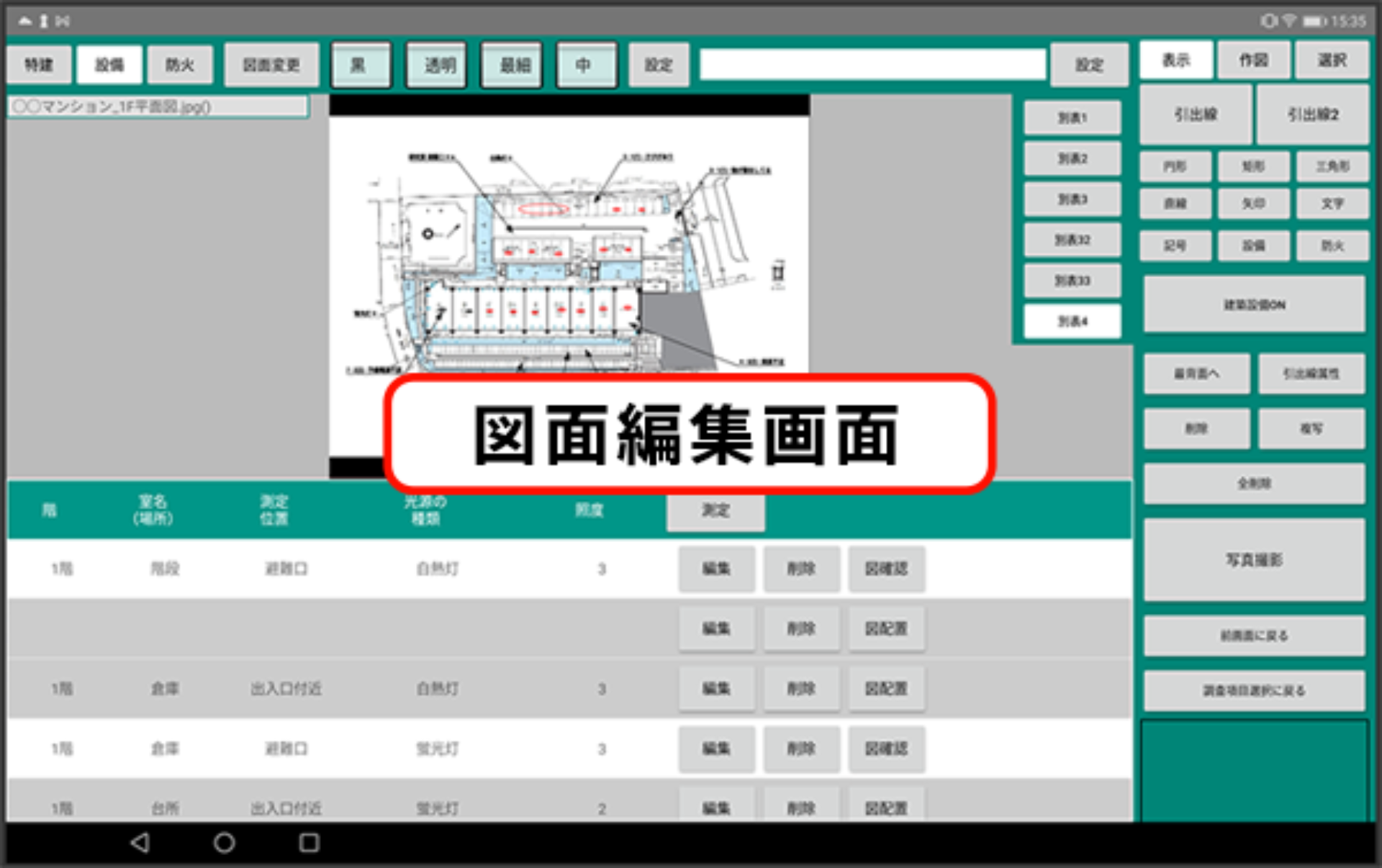Click the 最背面へ send-to-back button
The width and height of the screenshot is (1382, 868).
[x=1197, y=374]
